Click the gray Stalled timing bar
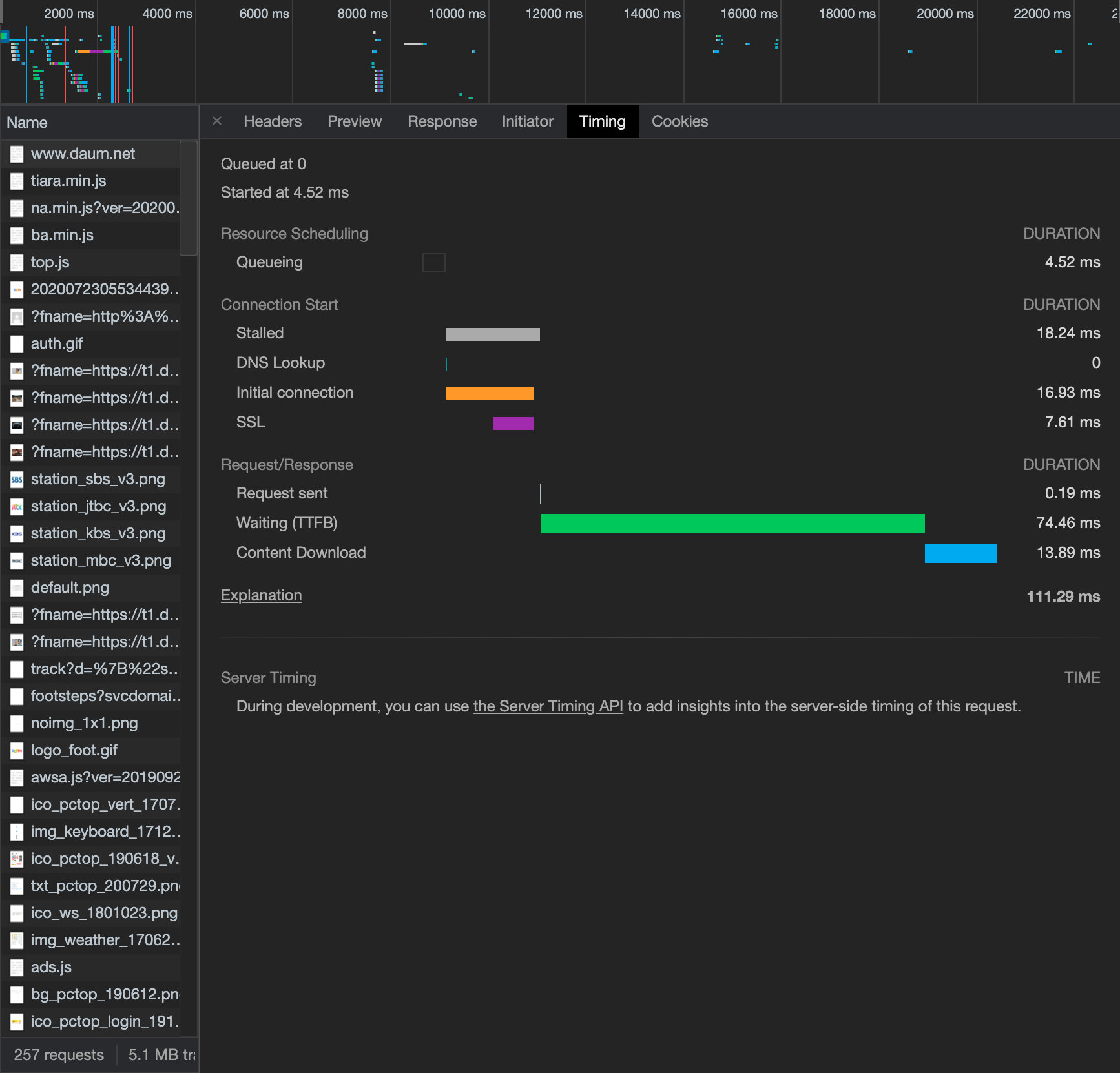The height and width of the screenshot is (1073, 1120). click(492, 334)
